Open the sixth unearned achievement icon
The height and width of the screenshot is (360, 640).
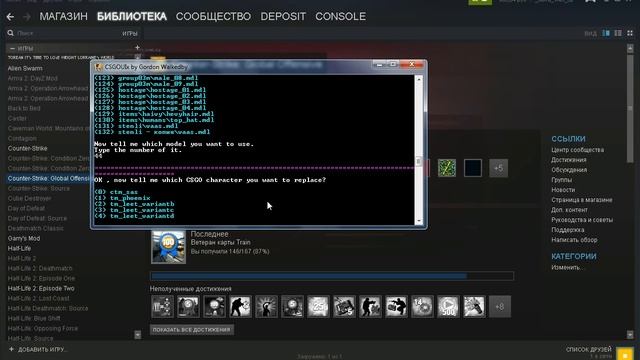292,307
